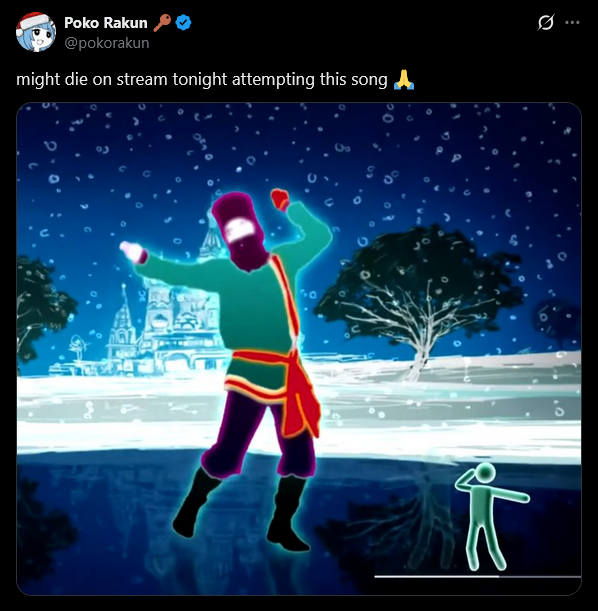Click the dancer's black boots
The image size is (598, 611).
(x=242, y=510)
